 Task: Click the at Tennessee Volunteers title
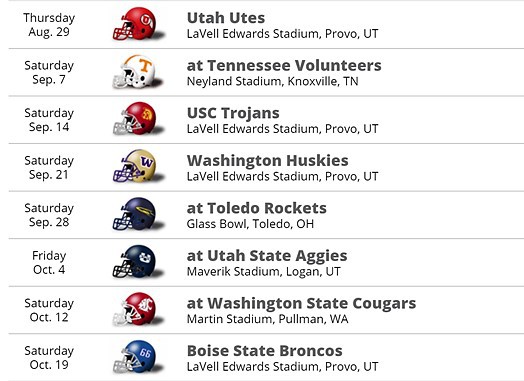coord(284,66)
